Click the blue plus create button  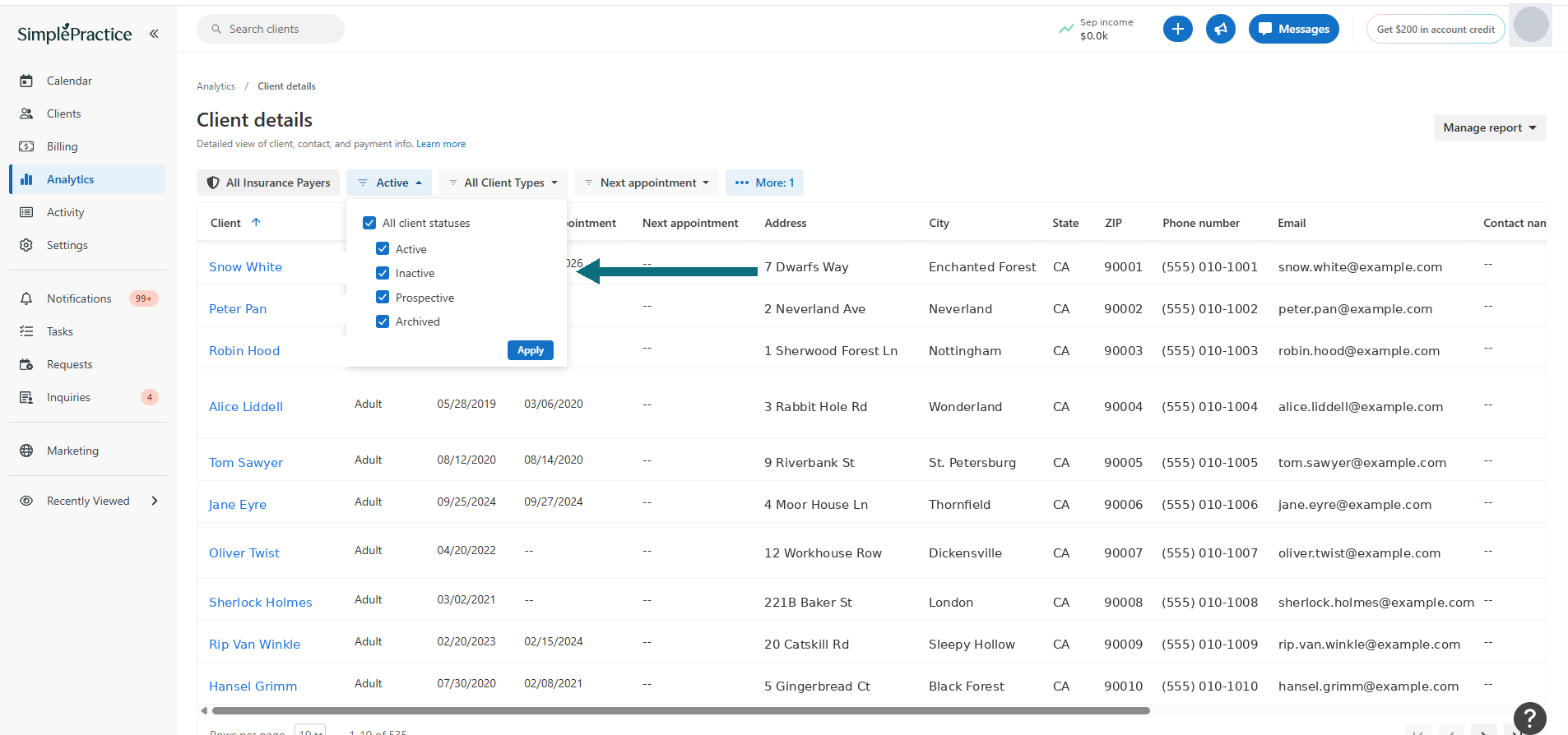(1177, 29)
